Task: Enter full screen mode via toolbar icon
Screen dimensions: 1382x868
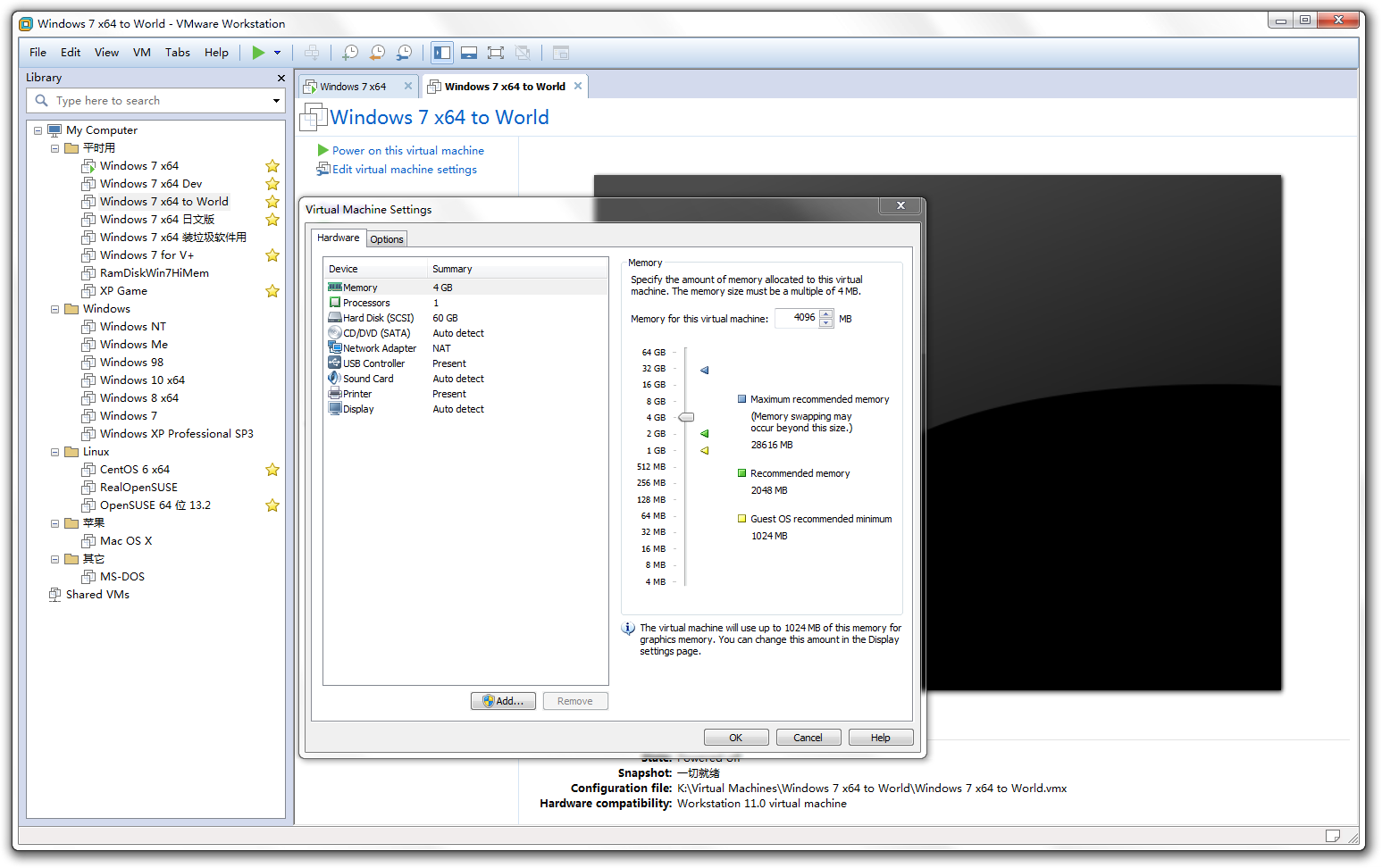Action: click(496, 53)
